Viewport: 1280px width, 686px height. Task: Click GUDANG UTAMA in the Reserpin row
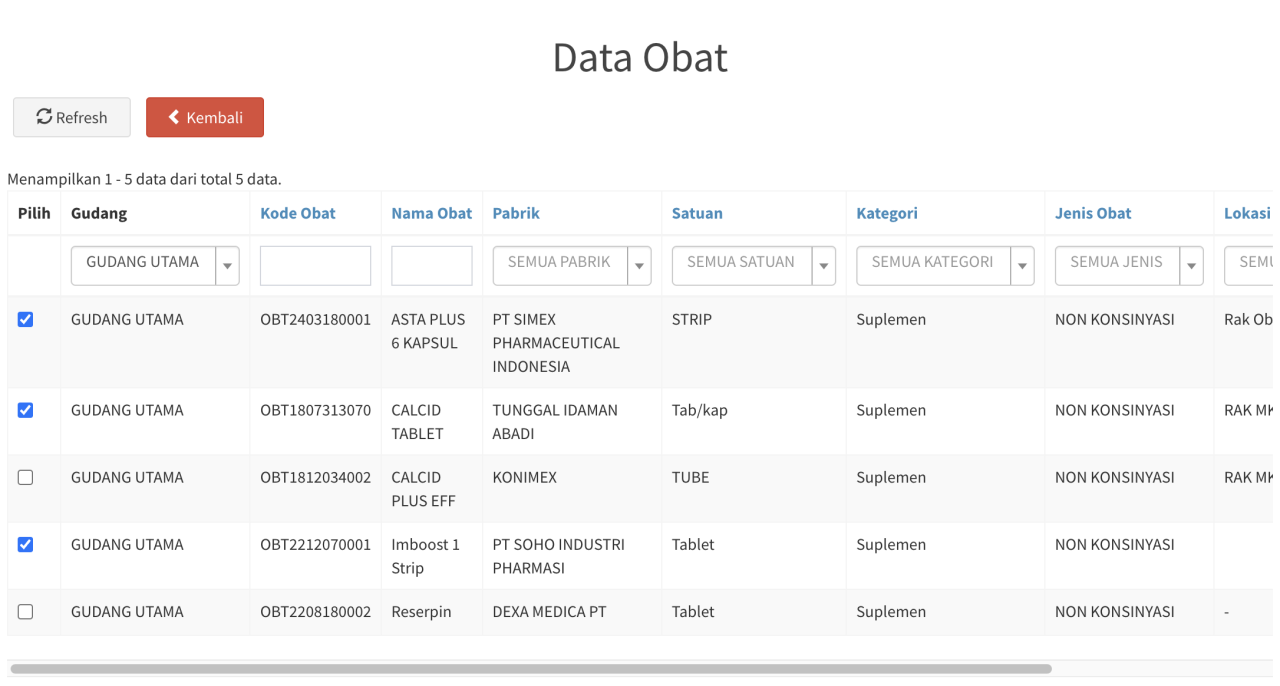click(x=127, y=611)
